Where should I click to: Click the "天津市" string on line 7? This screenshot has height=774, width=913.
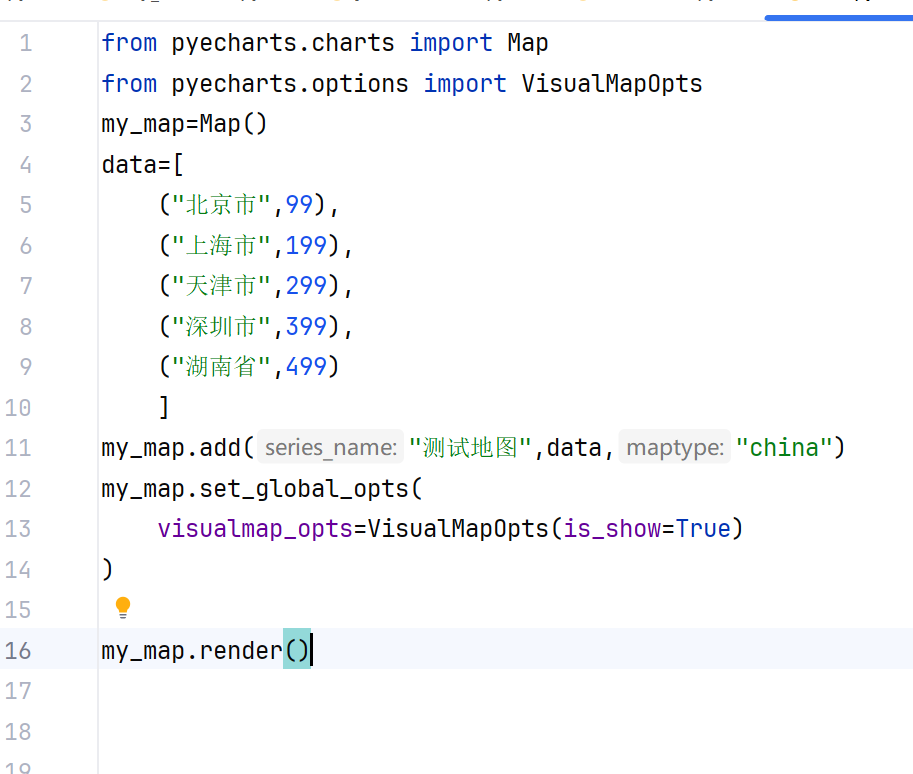[221, 285]
